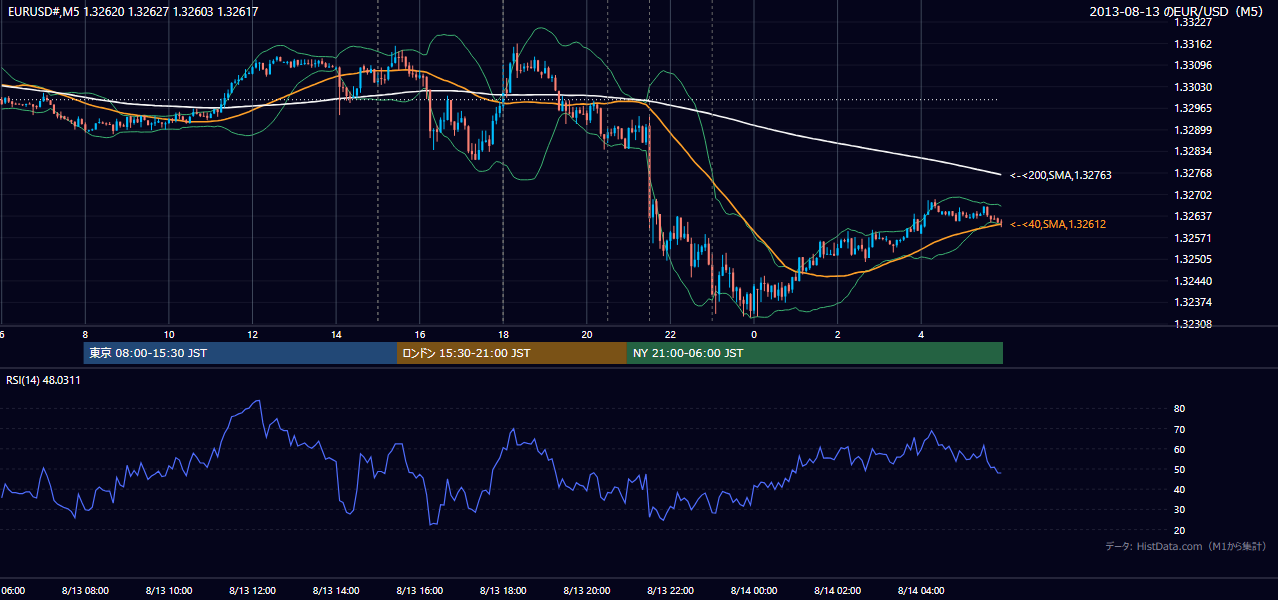Screen dimensions: 1278x600
Task: Click price axis value 1.33227
Action: click(x=1192, y=22)
